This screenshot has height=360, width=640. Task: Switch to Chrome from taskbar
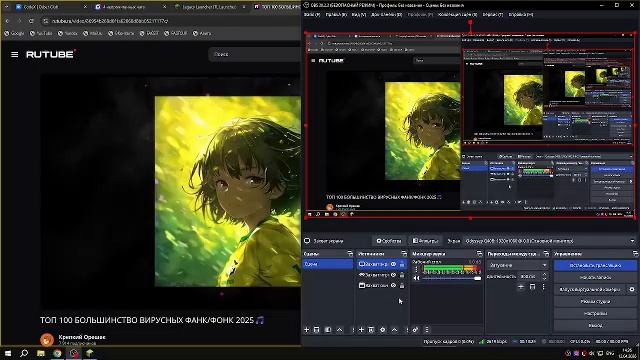click(x=57, y=353)
